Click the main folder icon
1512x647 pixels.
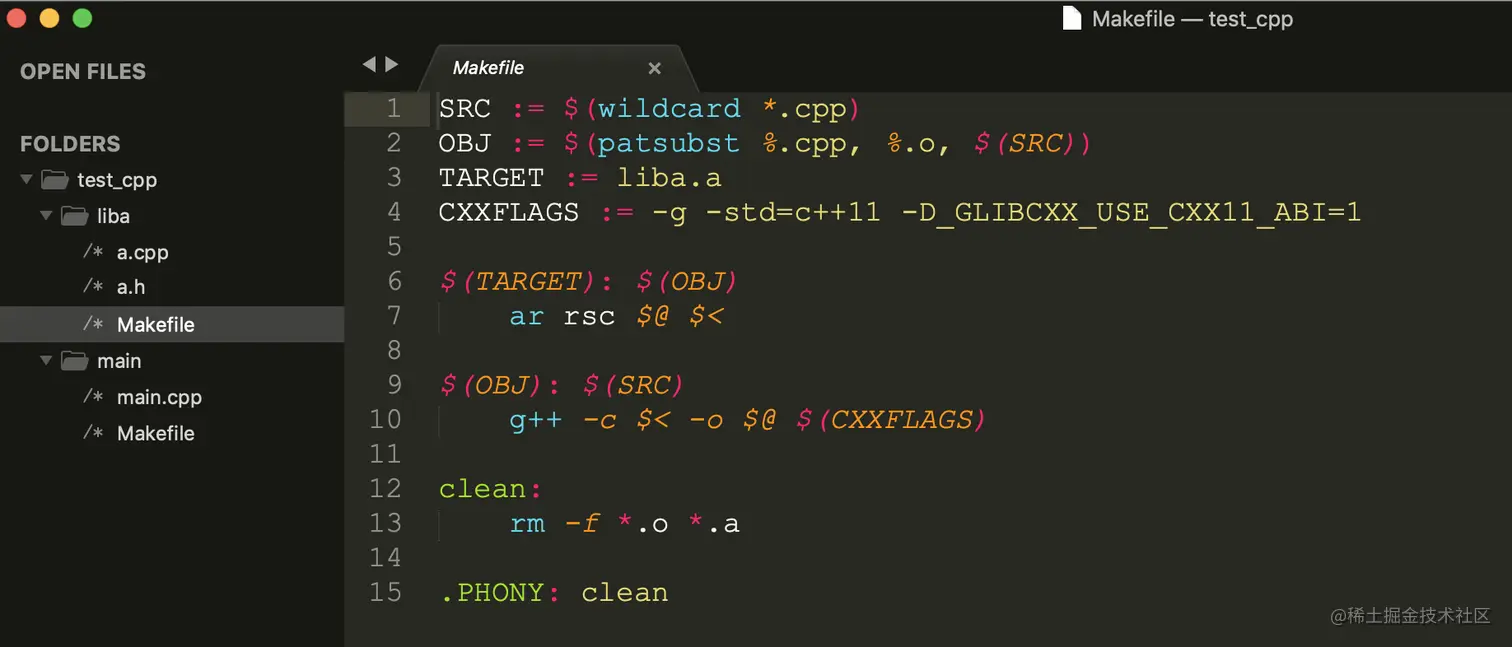coord(74,360)
